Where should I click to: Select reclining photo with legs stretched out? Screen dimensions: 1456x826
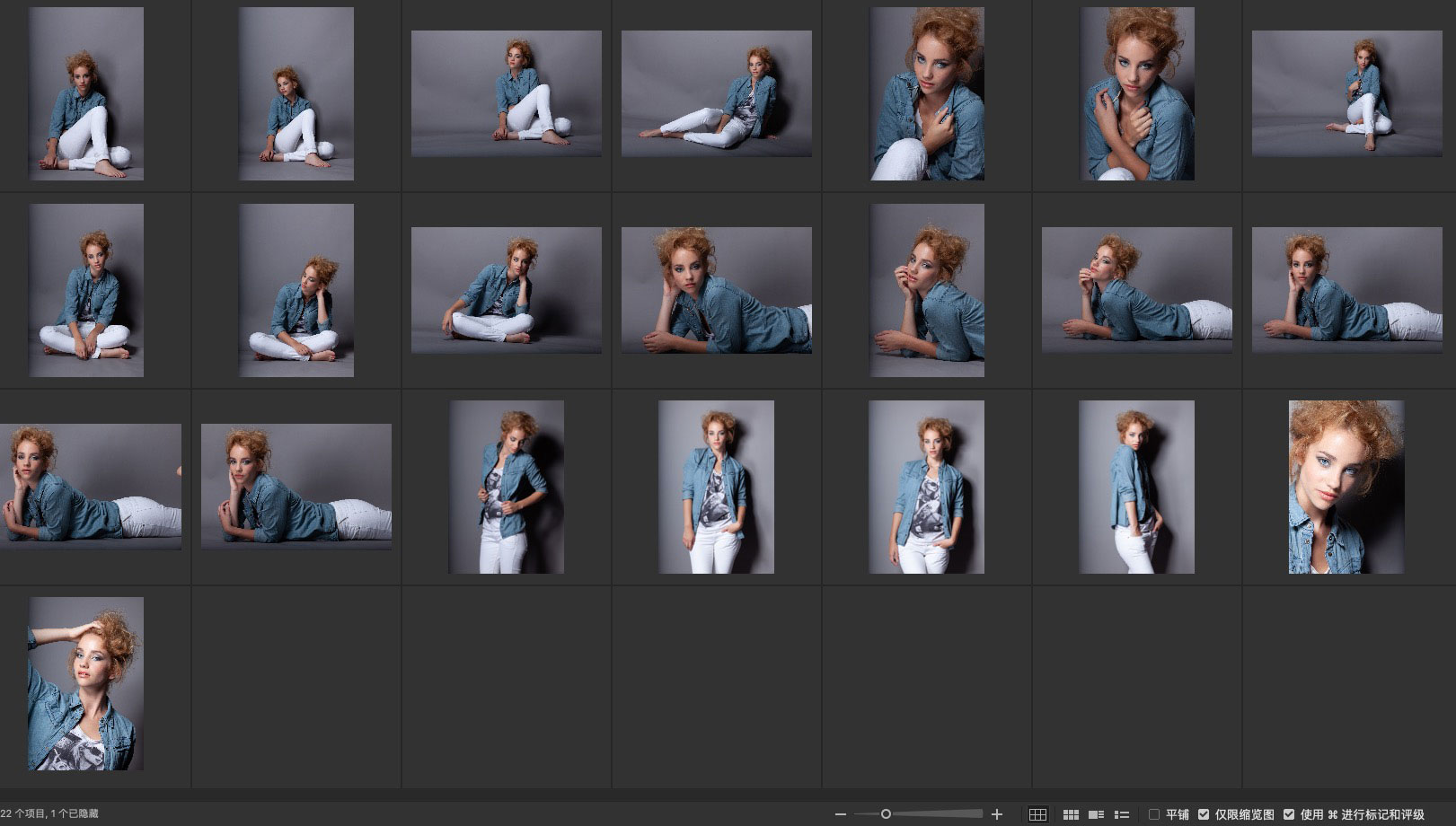716,93
